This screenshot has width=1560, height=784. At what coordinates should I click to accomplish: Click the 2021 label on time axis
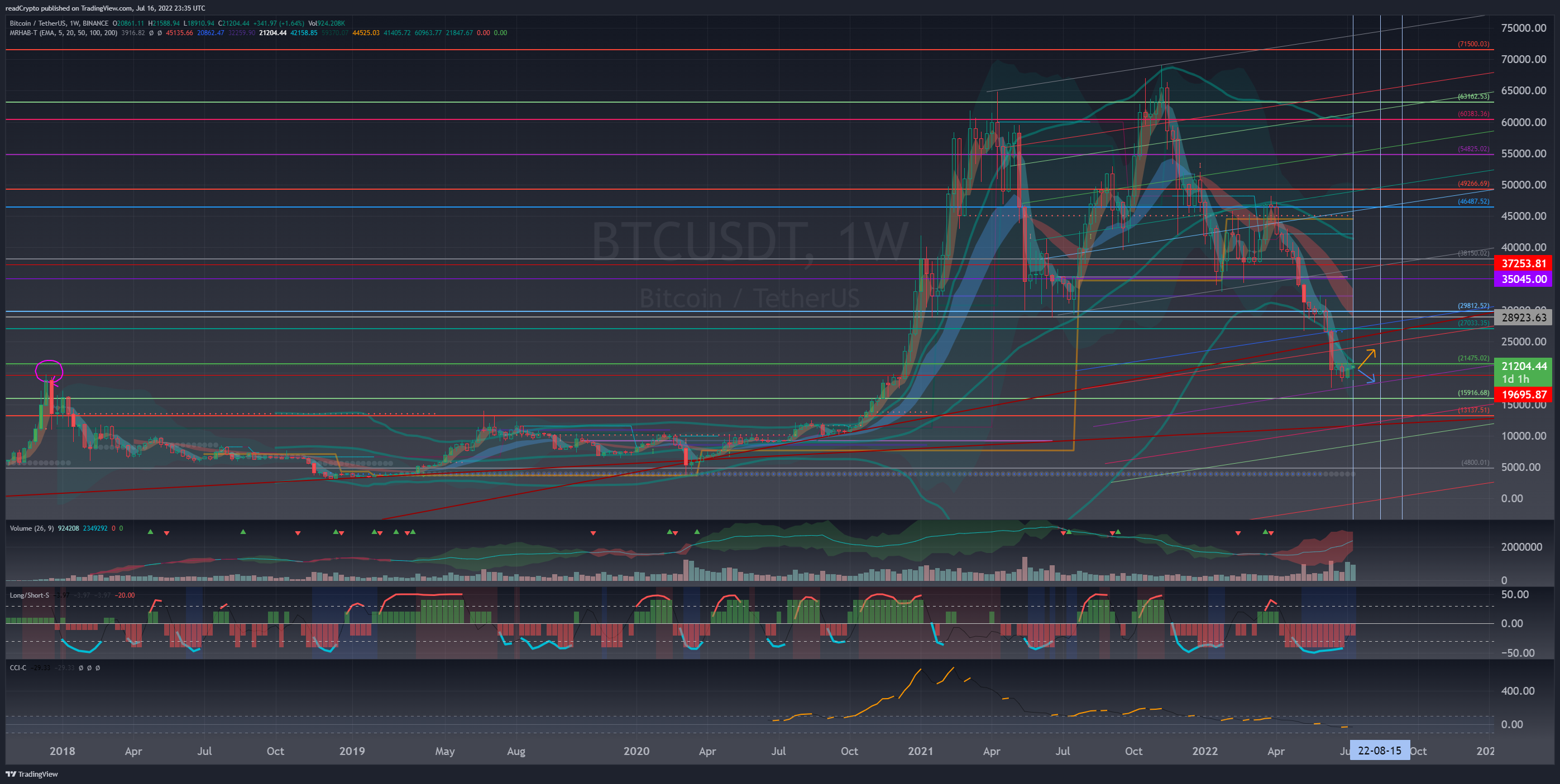[921, 751]
